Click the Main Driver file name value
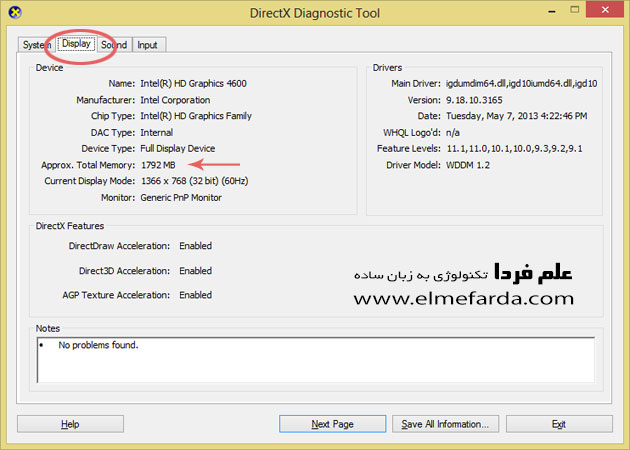Viewport: 630px width, 450px height. 519,84
